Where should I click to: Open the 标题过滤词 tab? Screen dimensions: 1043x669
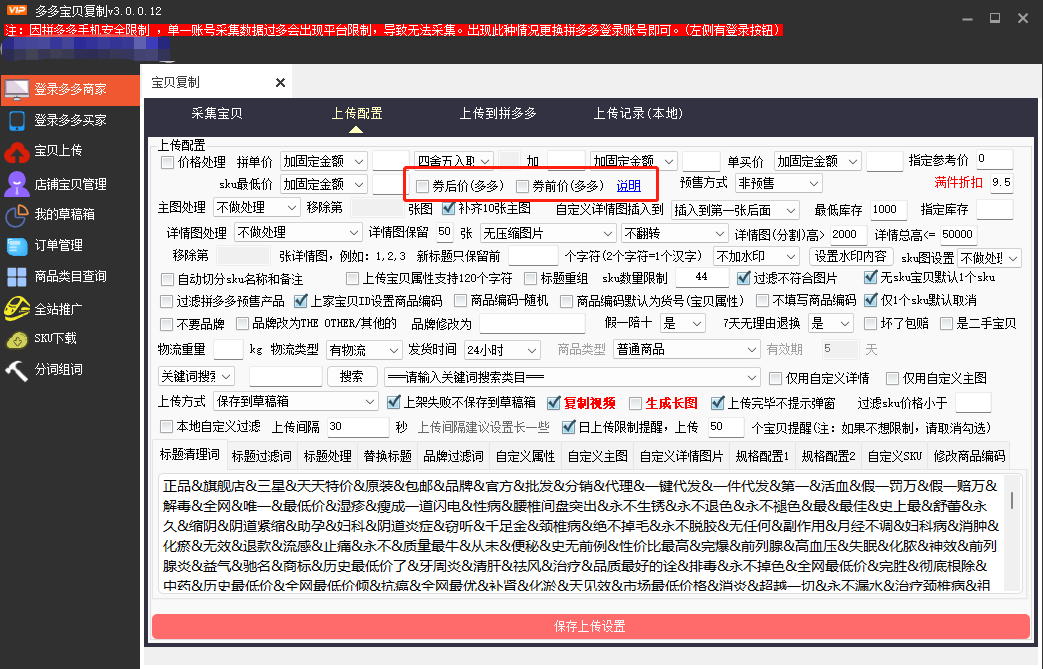261,456
